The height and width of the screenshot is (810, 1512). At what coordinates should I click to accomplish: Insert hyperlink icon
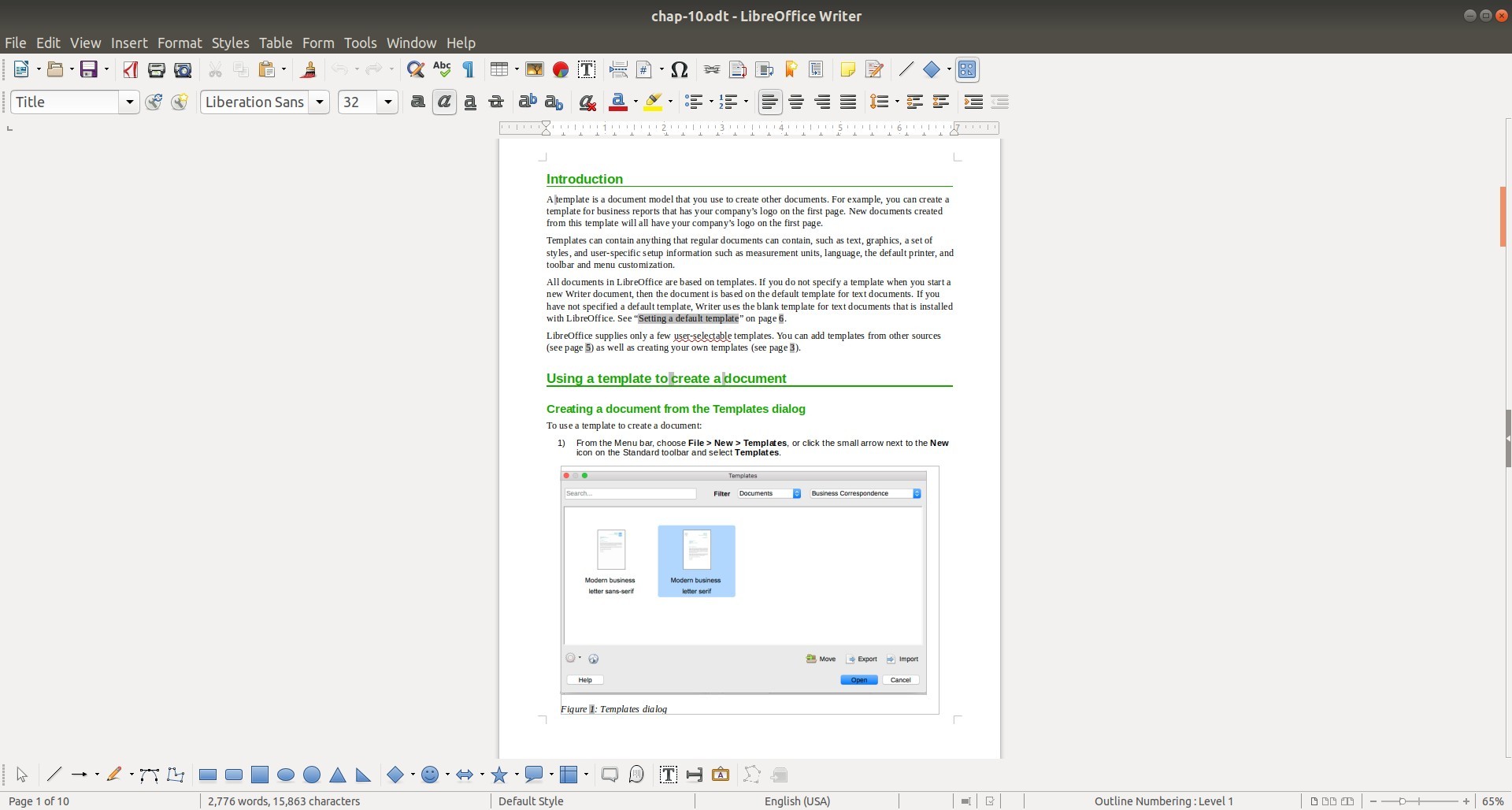click(712, 69)
